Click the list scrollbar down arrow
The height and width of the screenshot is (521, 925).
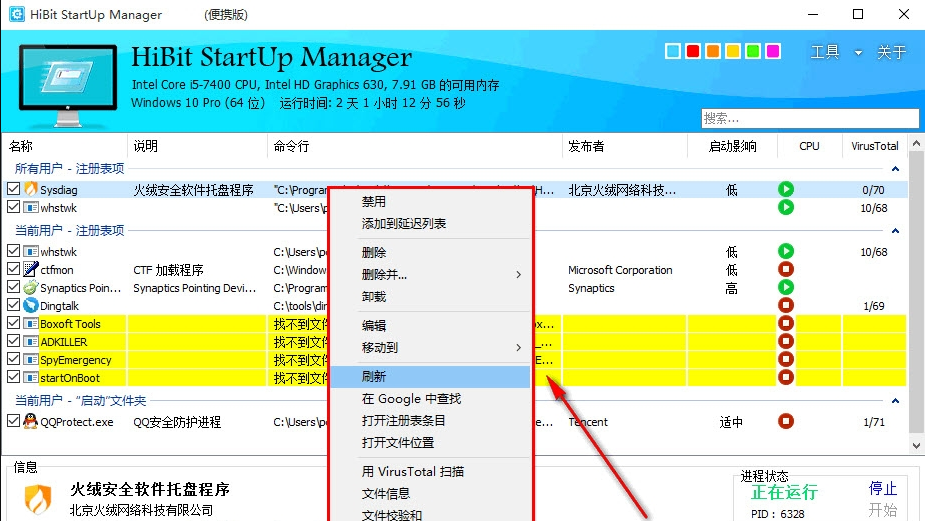pyautogui.click(x=916, y=446)
